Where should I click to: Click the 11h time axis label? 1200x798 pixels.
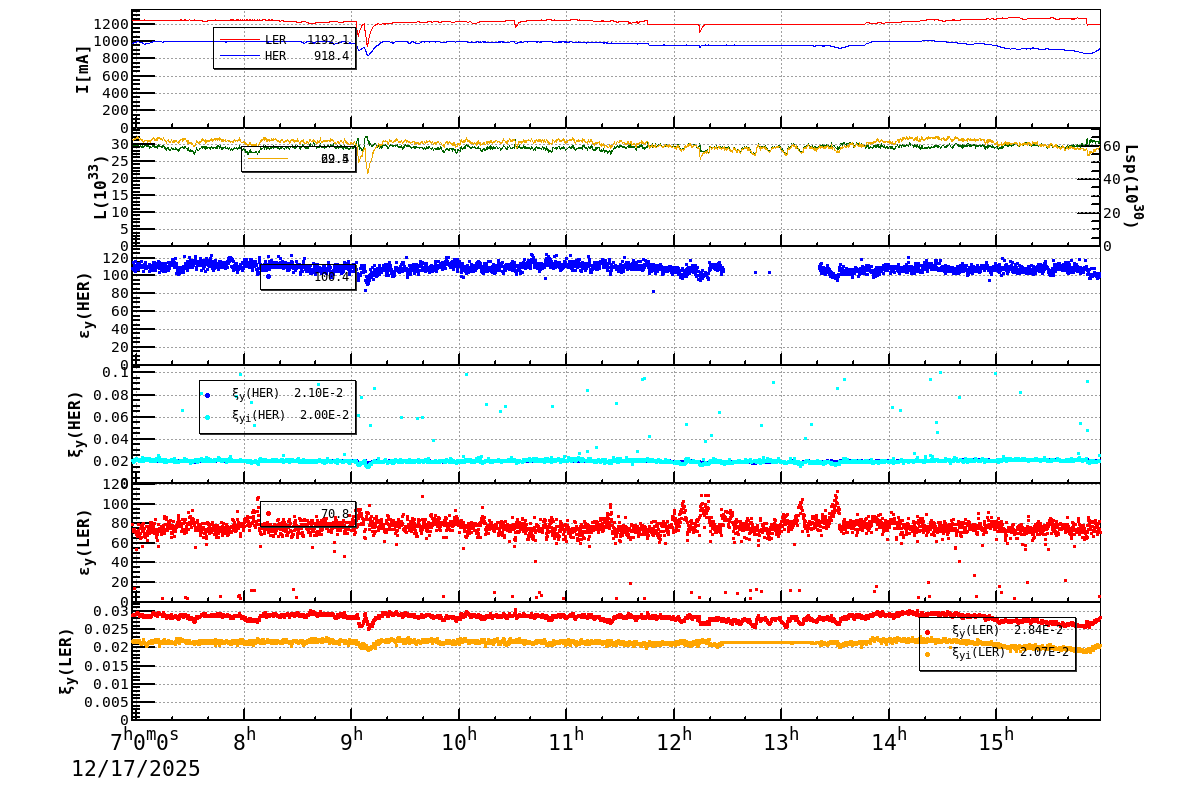tap(567, 741)
